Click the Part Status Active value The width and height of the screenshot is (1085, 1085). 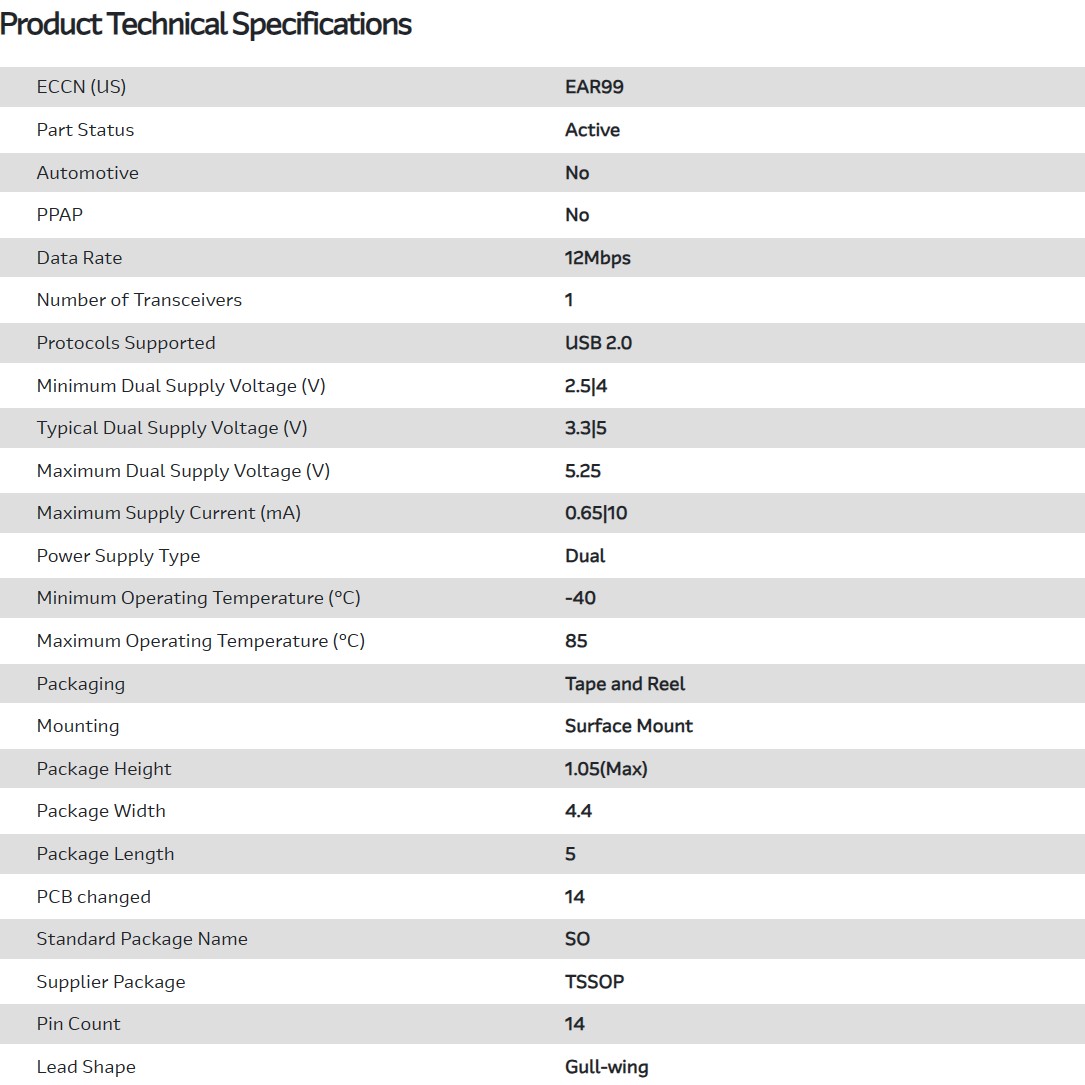tap(592, 130)
